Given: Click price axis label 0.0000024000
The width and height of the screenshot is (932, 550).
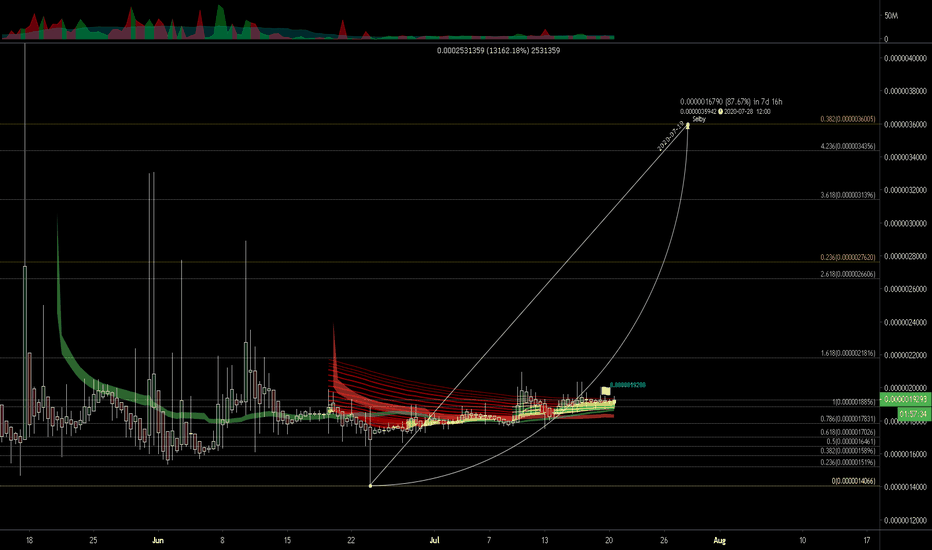Looking at the screenshot, I should point(905,322).
